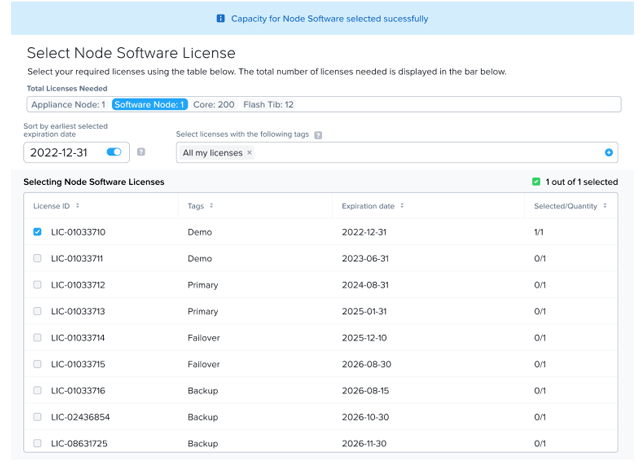The width and height of the screenshot is (644, 465).
Task: Click expiration date 2026-08-30
Action: [366, 364]
